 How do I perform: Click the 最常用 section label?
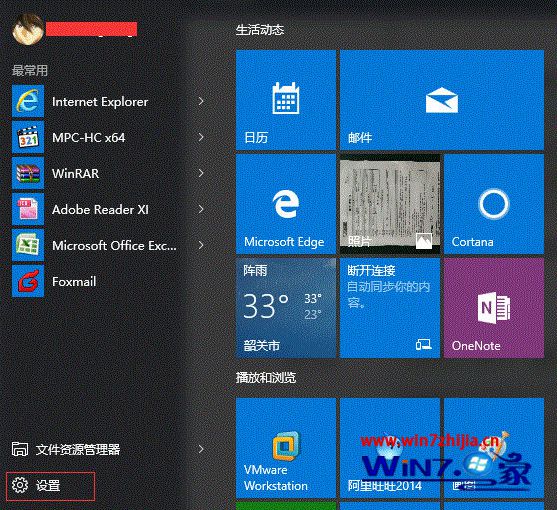point(30,70)
